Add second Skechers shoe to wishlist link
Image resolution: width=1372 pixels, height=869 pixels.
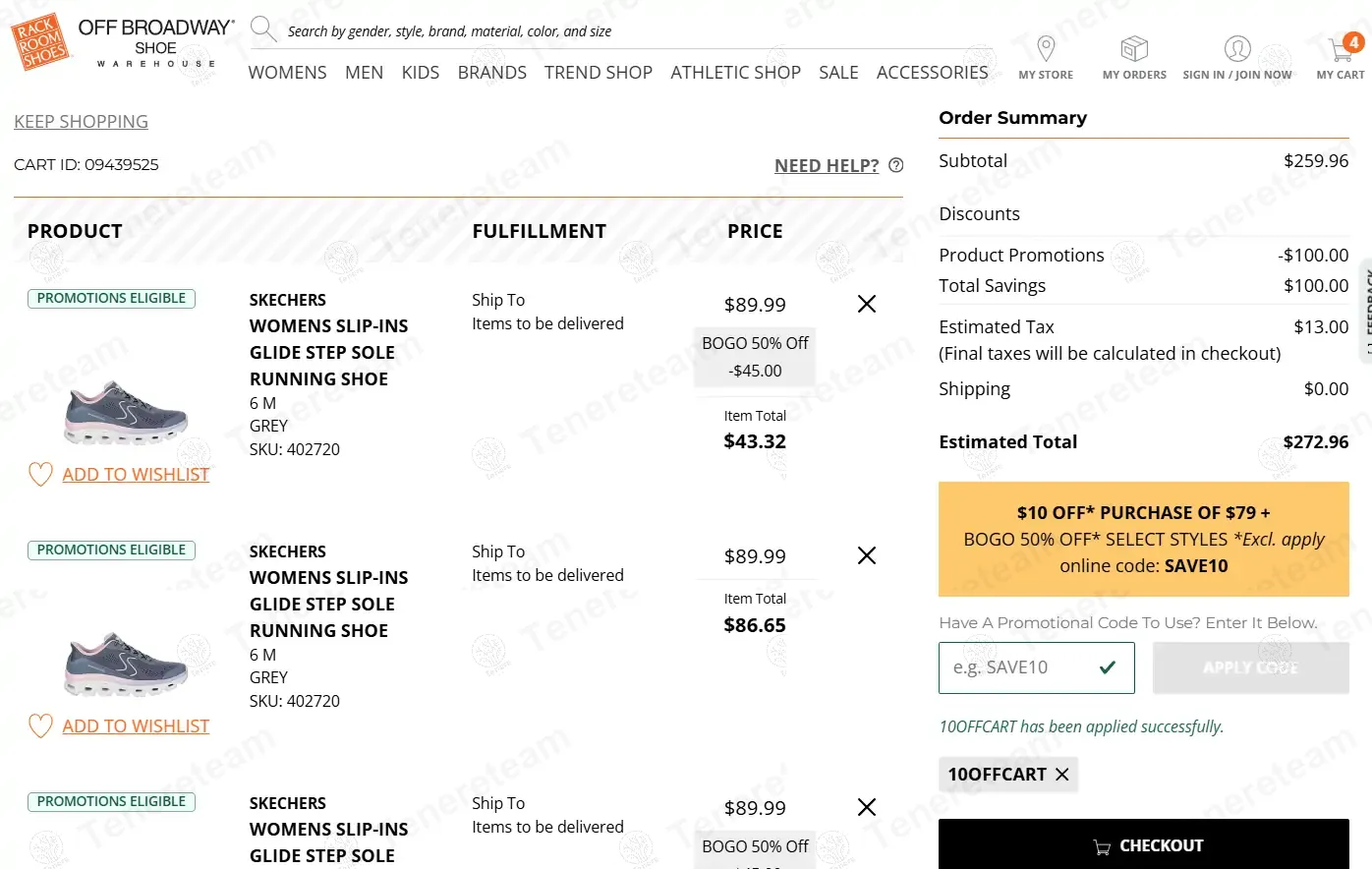click(136, 726)
